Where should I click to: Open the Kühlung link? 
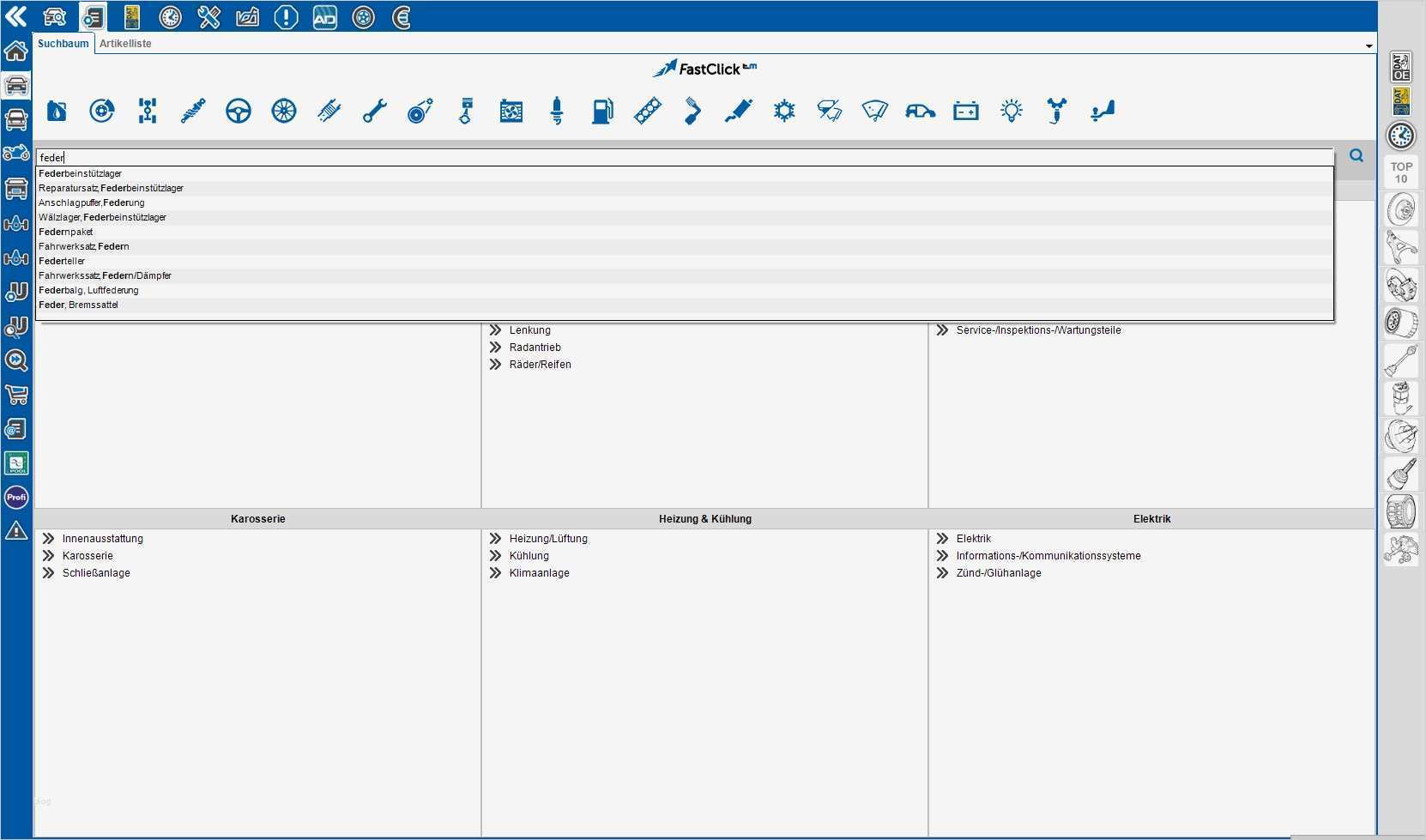coord(529,556)
